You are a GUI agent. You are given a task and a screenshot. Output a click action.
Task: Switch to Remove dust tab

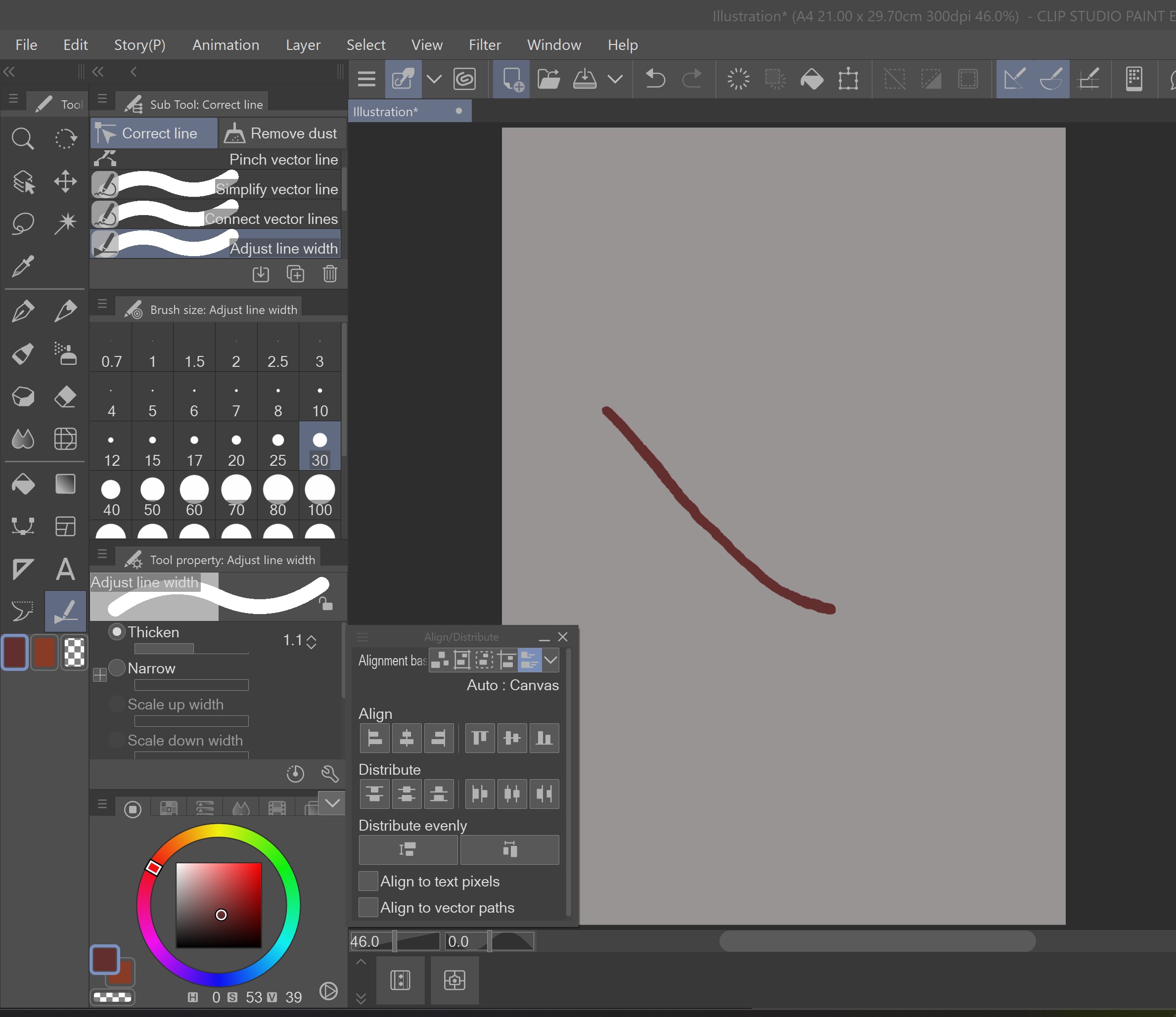pyautogui.click(x=281, y=133)
